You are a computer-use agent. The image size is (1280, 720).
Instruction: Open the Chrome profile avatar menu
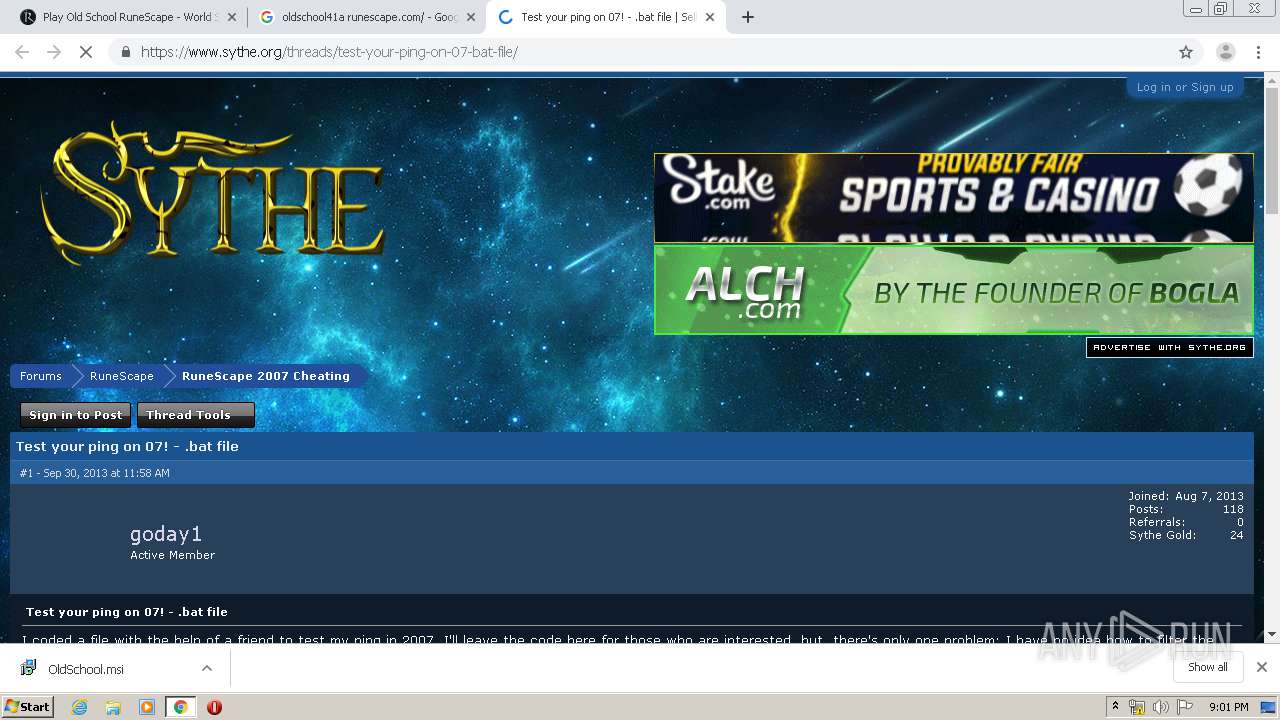1225,52
